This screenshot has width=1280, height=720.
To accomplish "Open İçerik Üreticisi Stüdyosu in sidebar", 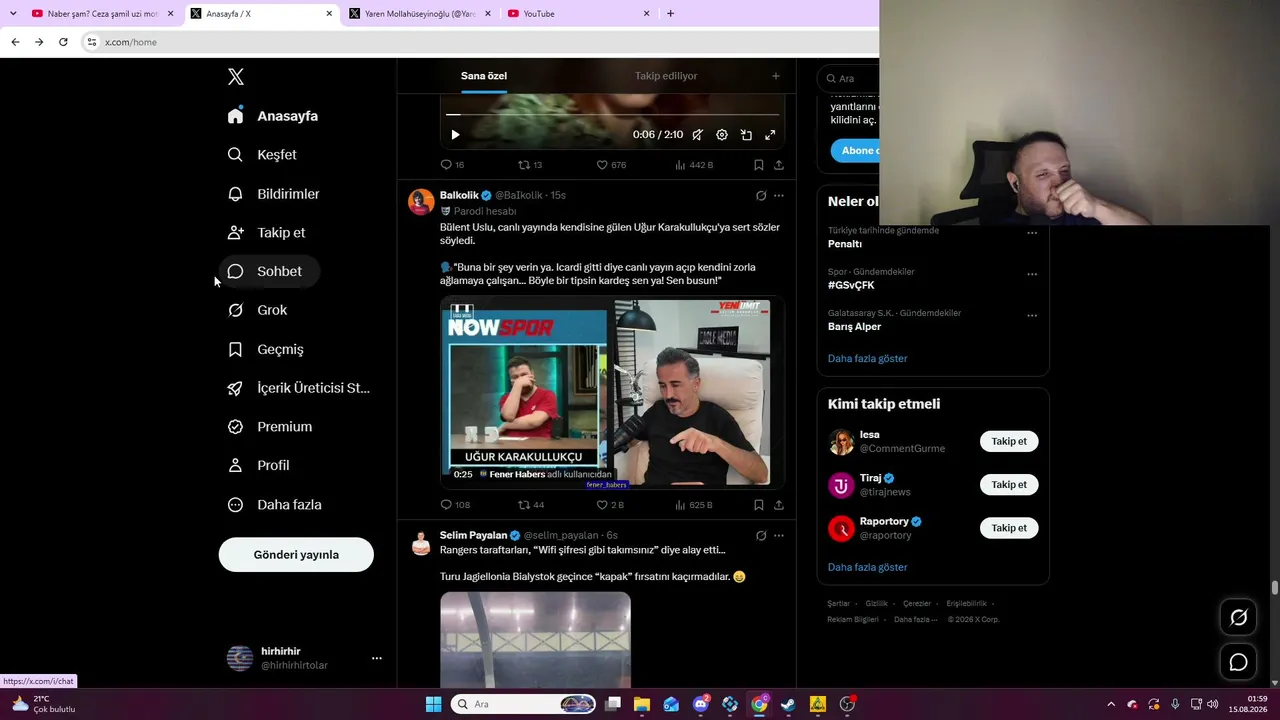I will (299, 388).
